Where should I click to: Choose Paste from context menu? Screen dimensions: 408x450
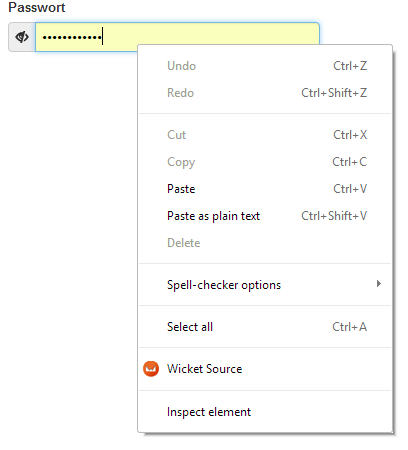[265, 189]
